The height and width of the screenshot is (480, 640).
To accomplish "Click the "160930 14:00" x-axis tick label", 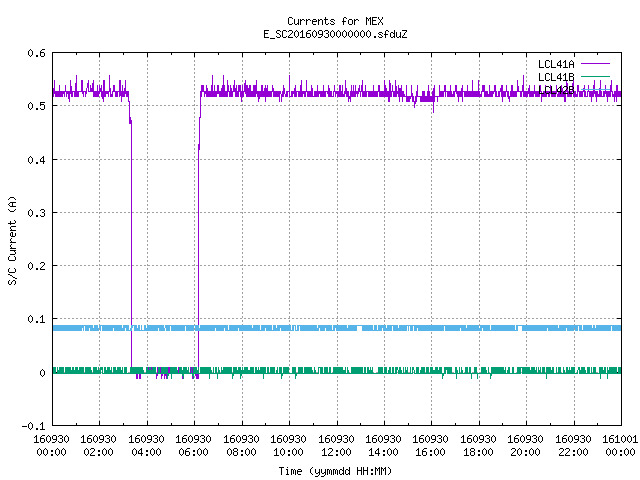I will point(383,446).
